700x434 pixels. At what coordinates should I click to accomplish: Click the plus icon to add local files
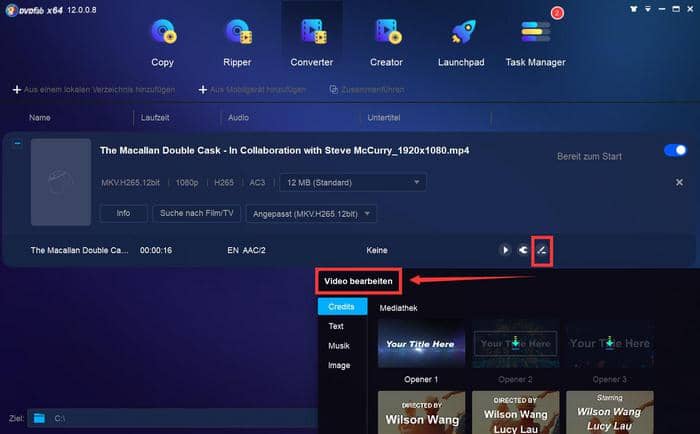tap(17, 90)
